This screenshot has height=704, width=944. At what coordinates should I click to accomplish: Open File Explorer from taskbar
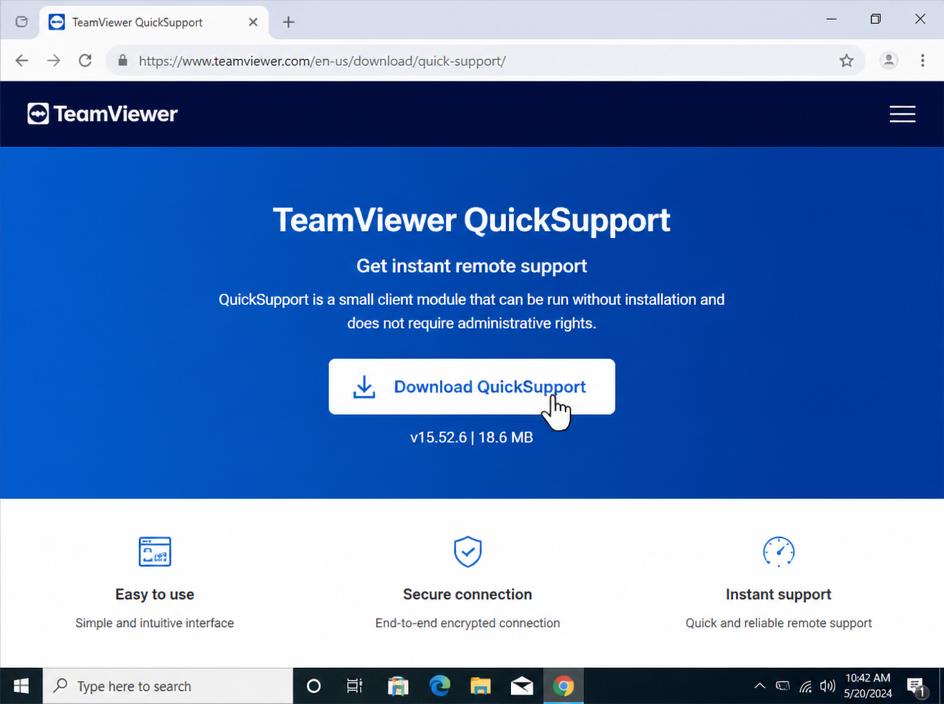[x=480, y=686]
